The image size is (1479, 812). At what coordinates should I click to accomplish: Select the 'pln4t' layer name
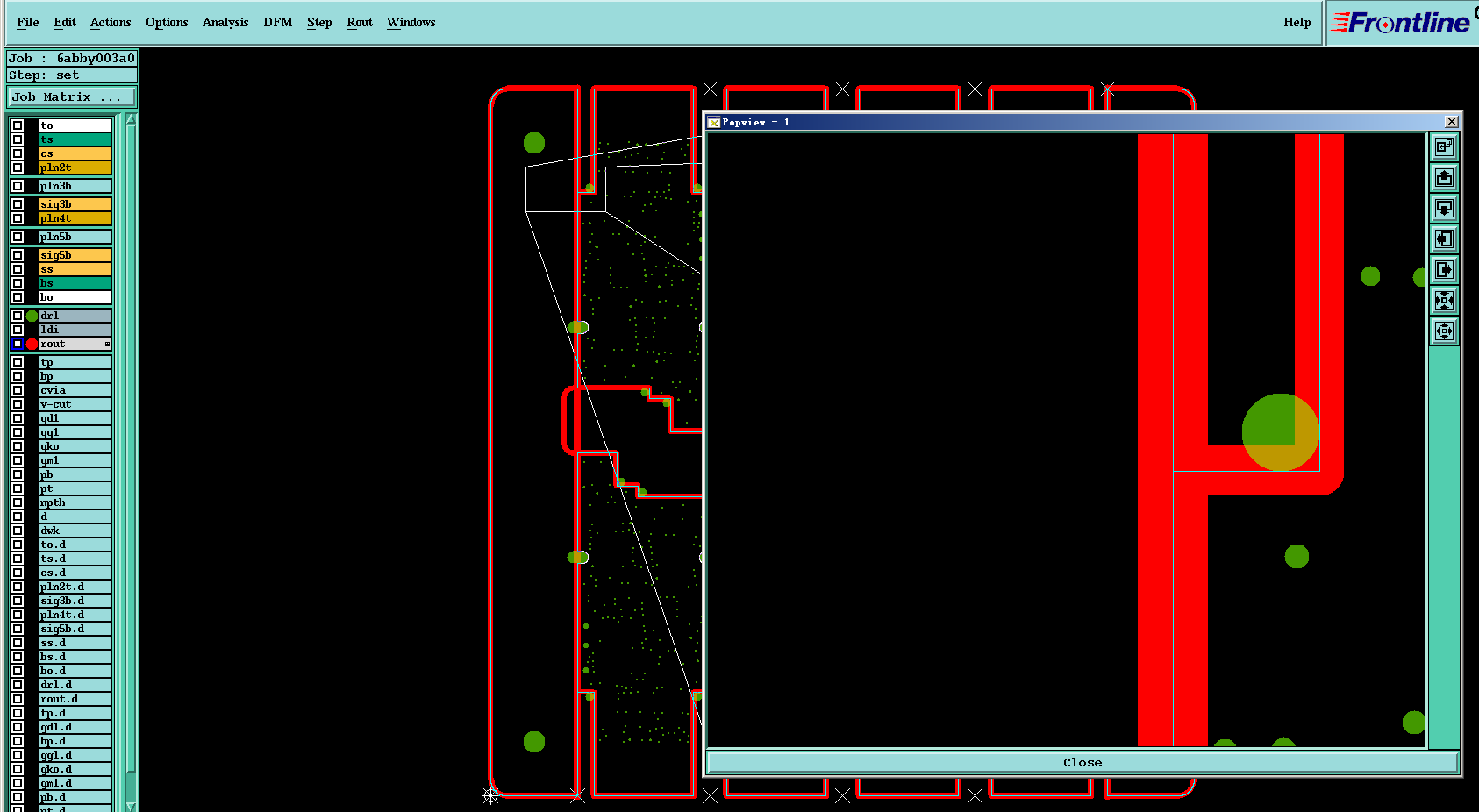pyautogui.click(x=75, y=218)
